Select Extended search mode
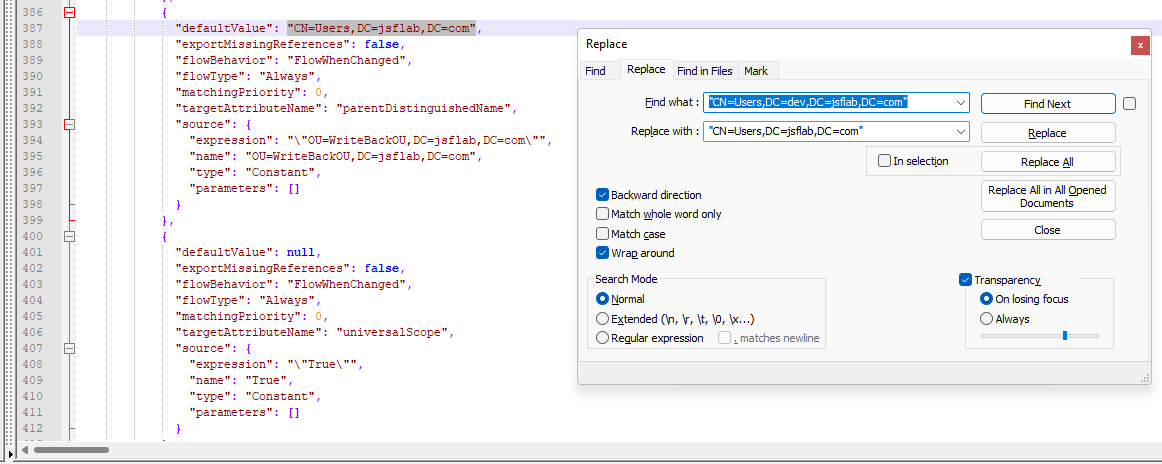 (x=602, y=319)
